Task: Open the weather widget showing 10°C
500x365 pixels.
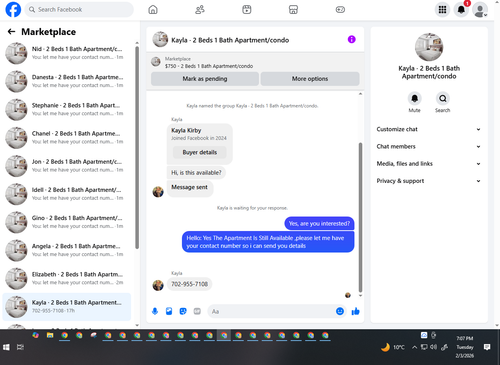Action: click(393, 347)
